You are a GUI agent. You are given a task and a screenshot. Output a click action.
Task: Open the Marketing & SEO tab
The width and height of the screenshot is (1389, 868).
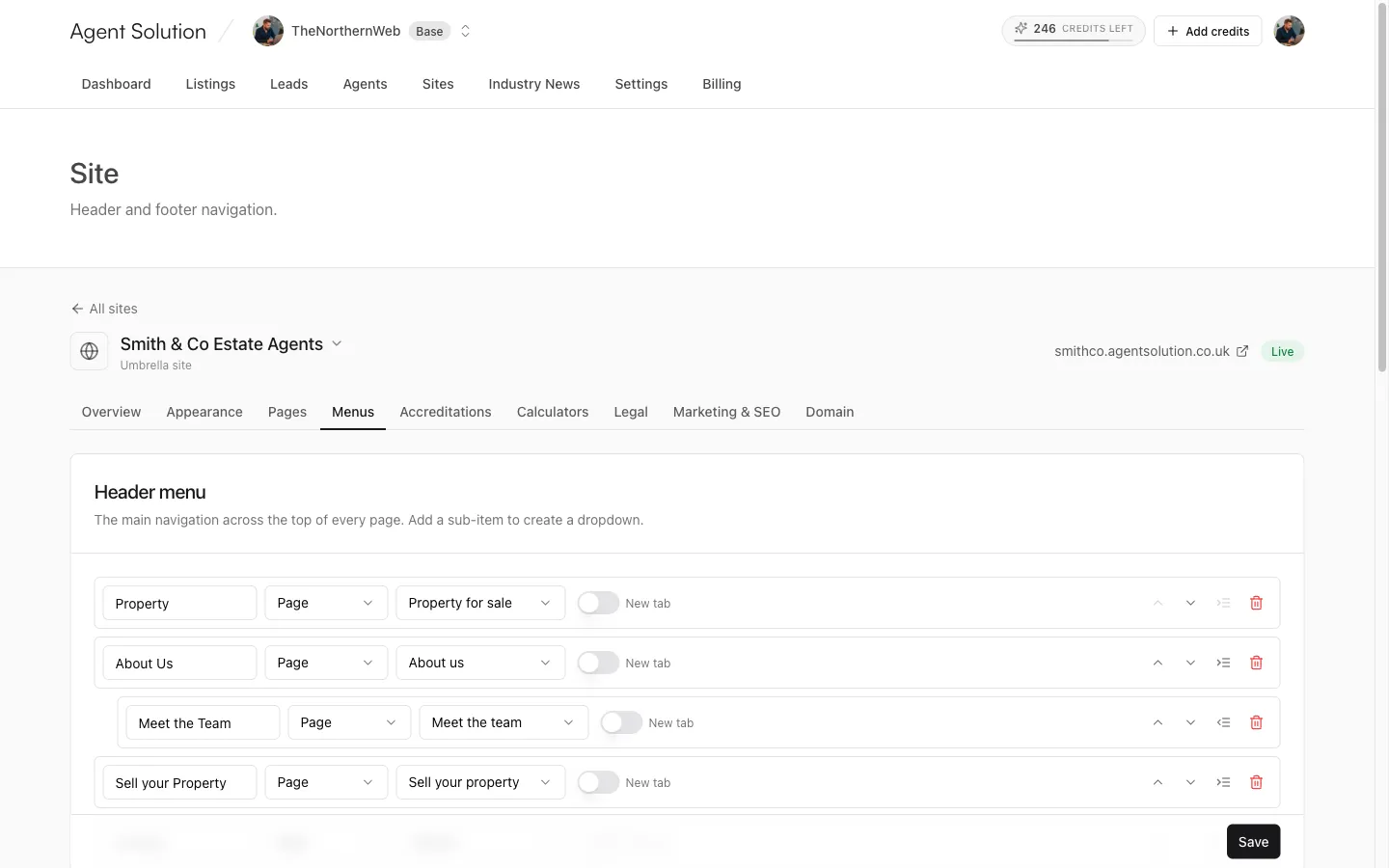click(x=726, y=412)
